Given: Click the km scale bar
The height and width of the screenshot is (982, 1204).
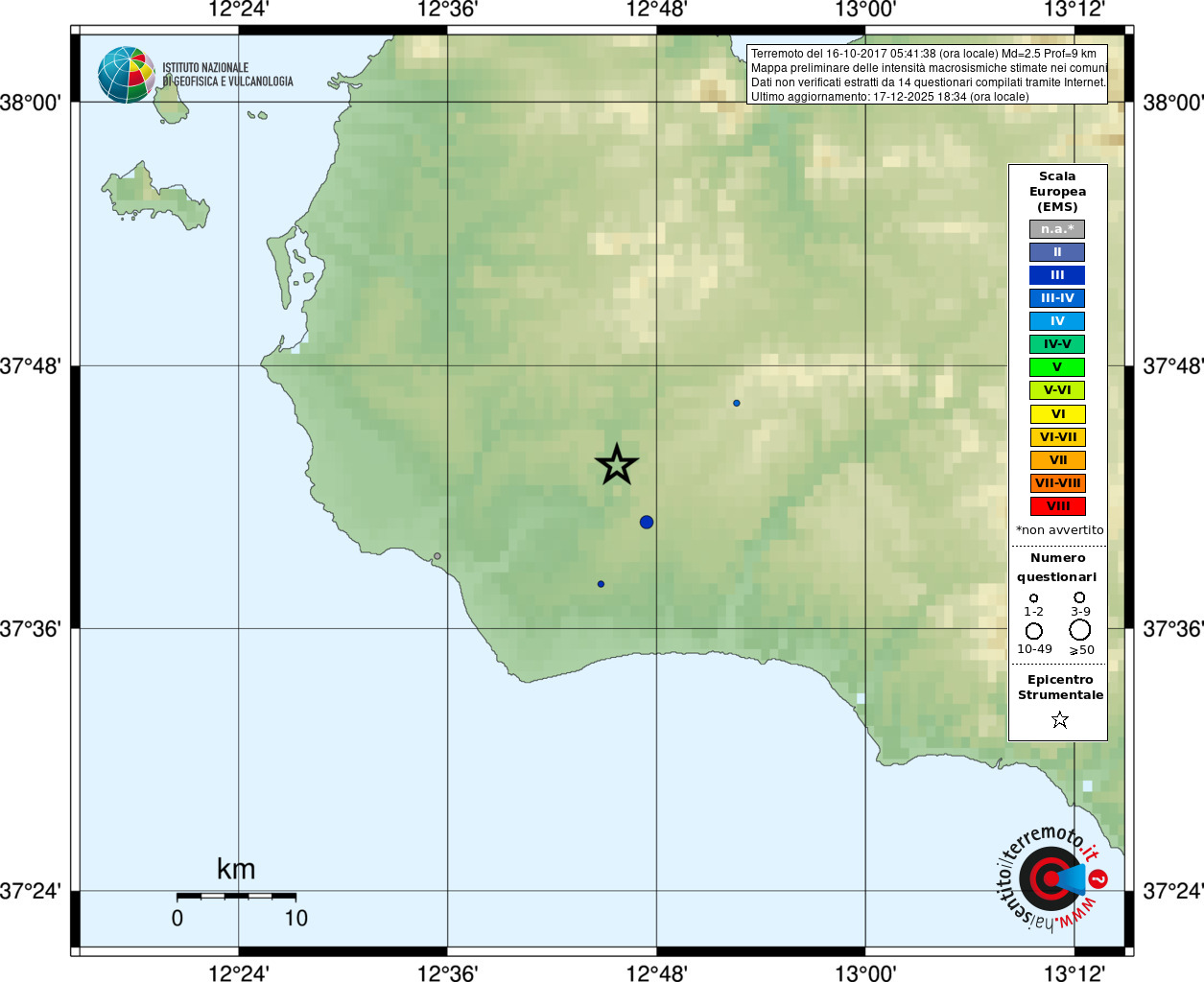Looking at the screenshot, I should (236, 896).
